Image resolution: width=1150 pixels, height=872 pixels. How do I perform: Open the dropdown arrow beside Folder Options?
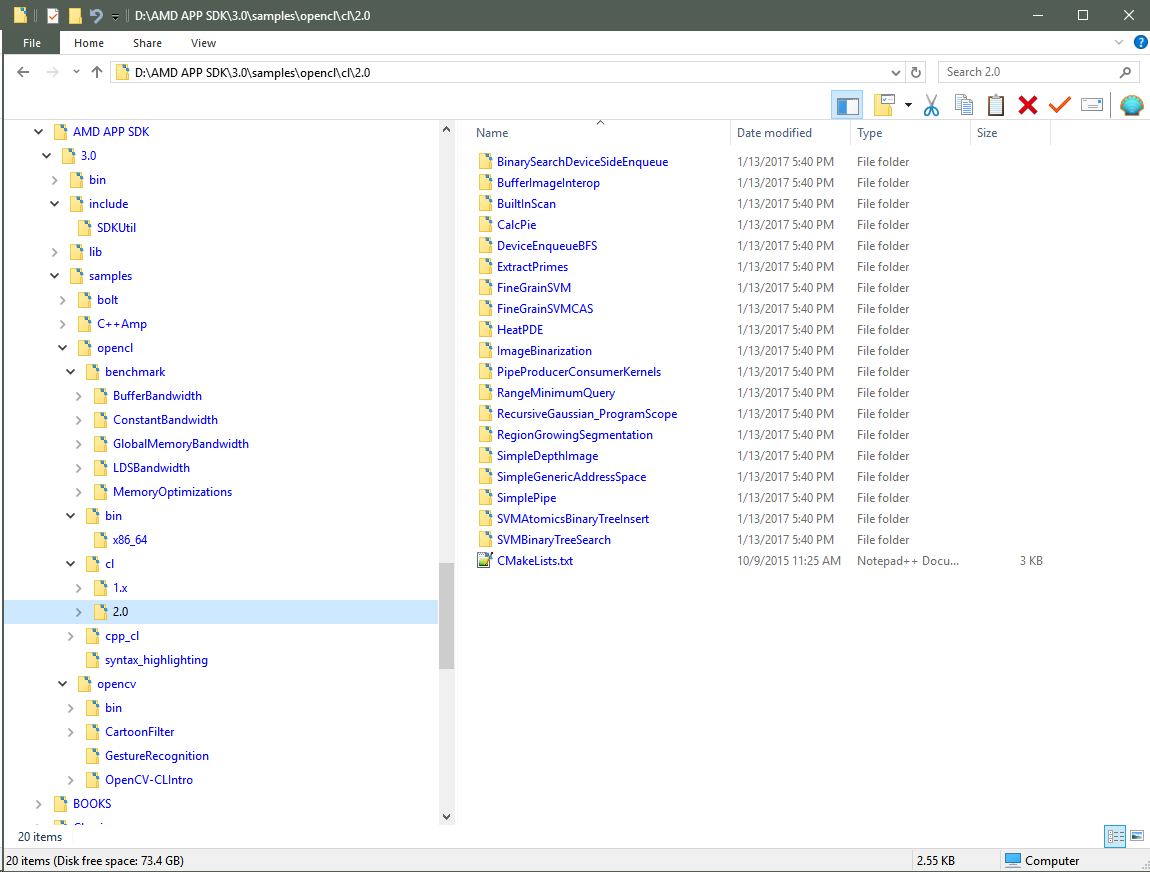click(908, 105)
